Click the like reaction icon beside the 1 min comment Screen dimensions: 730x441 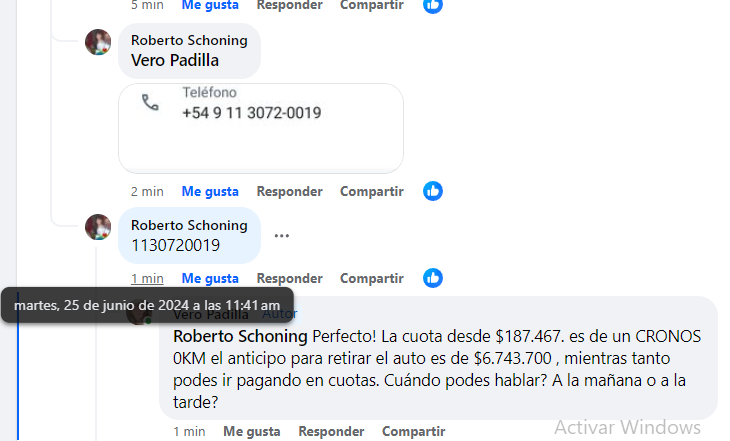pos(433,278)
